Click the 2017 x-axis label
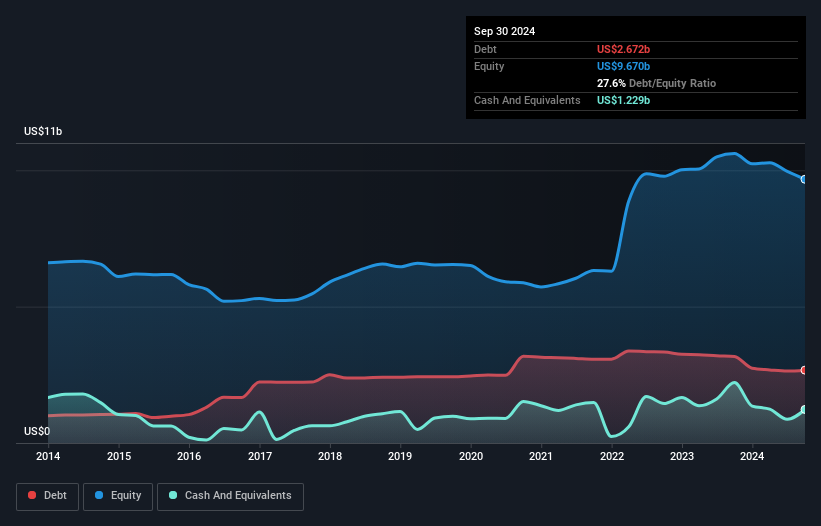This screenshot has height=526, width=821. [260, 456]
